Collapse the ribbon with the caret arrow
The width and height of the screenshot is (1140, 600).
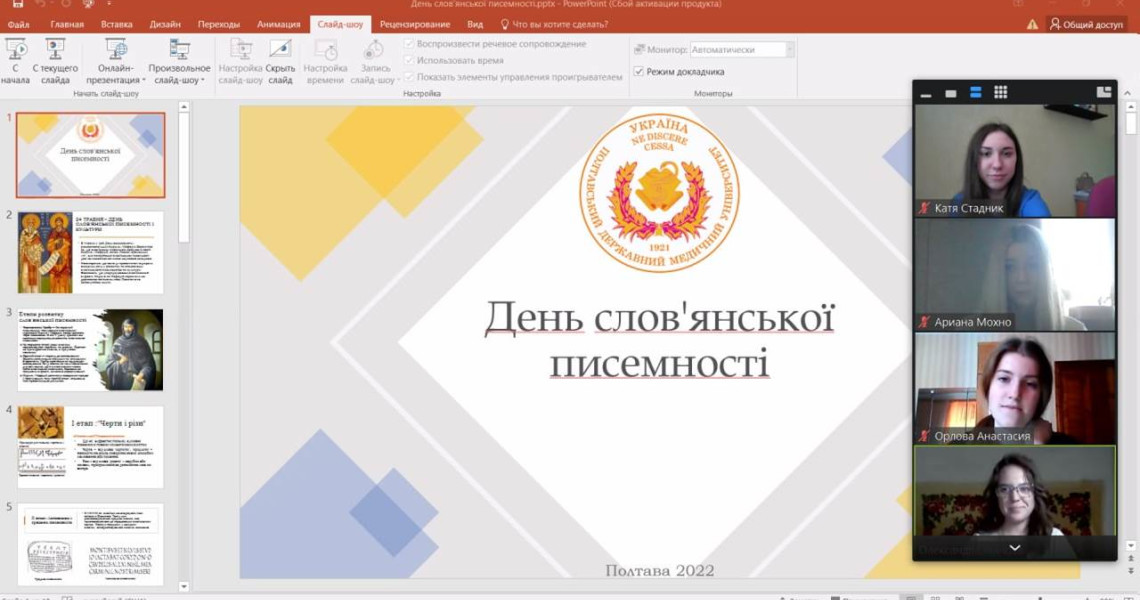pyautogui.click(x=1128, y=93)
